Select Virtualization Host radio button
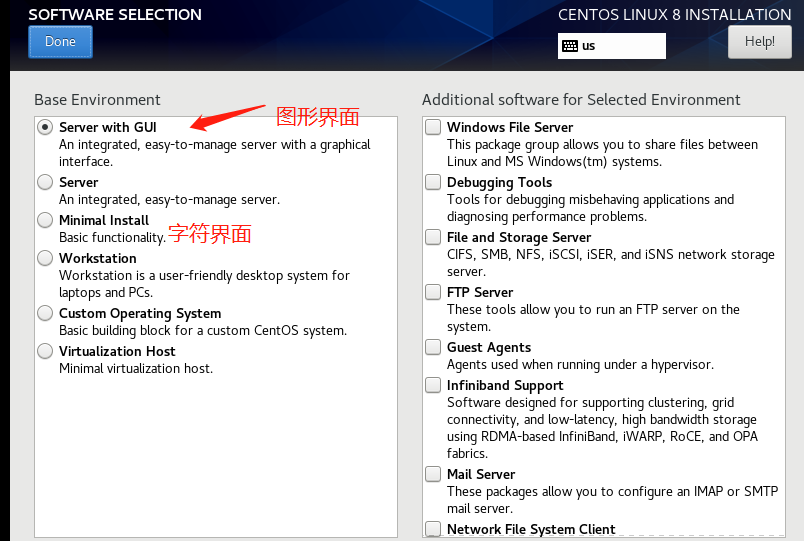 (x=45, y=351)
